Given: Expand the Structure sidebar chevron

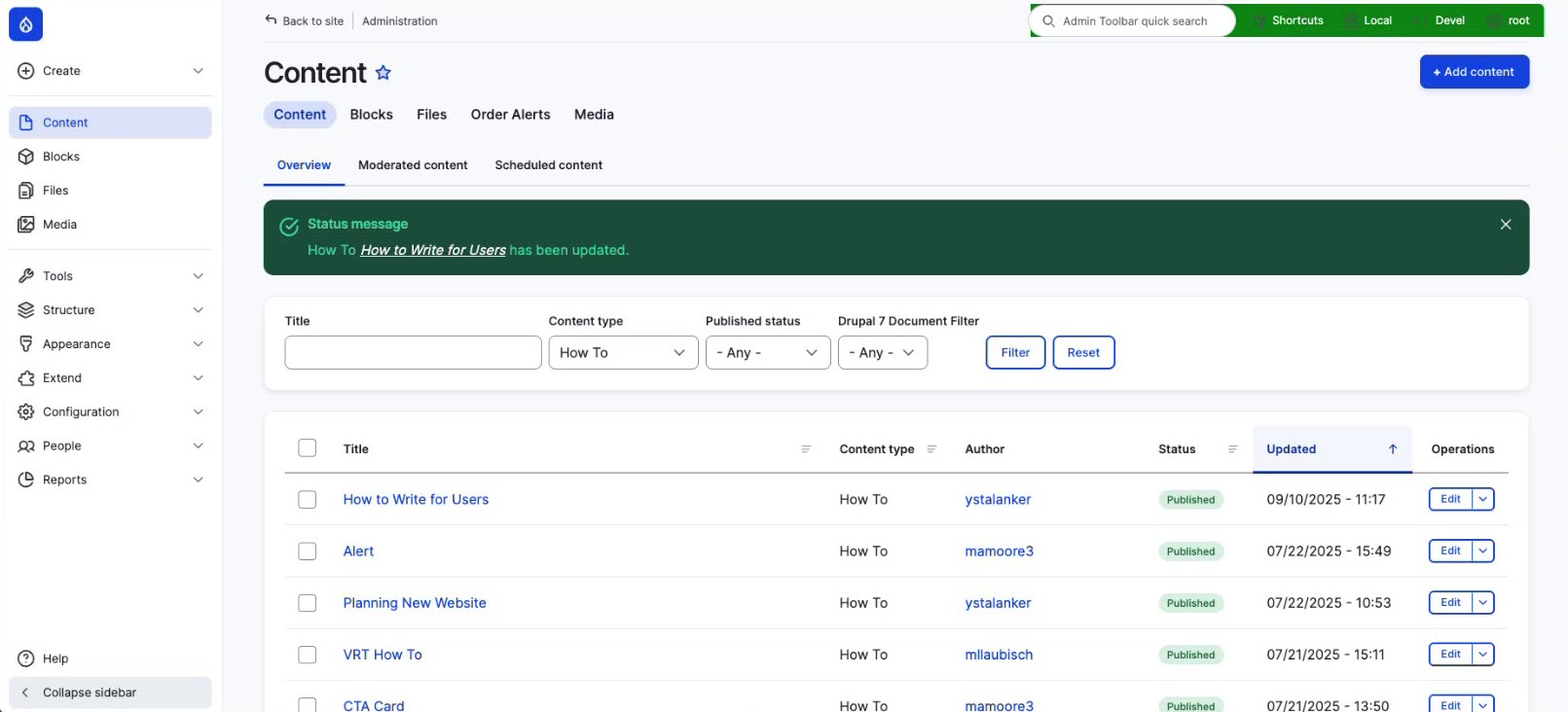Looking at the screenshot, I should 199,310.
